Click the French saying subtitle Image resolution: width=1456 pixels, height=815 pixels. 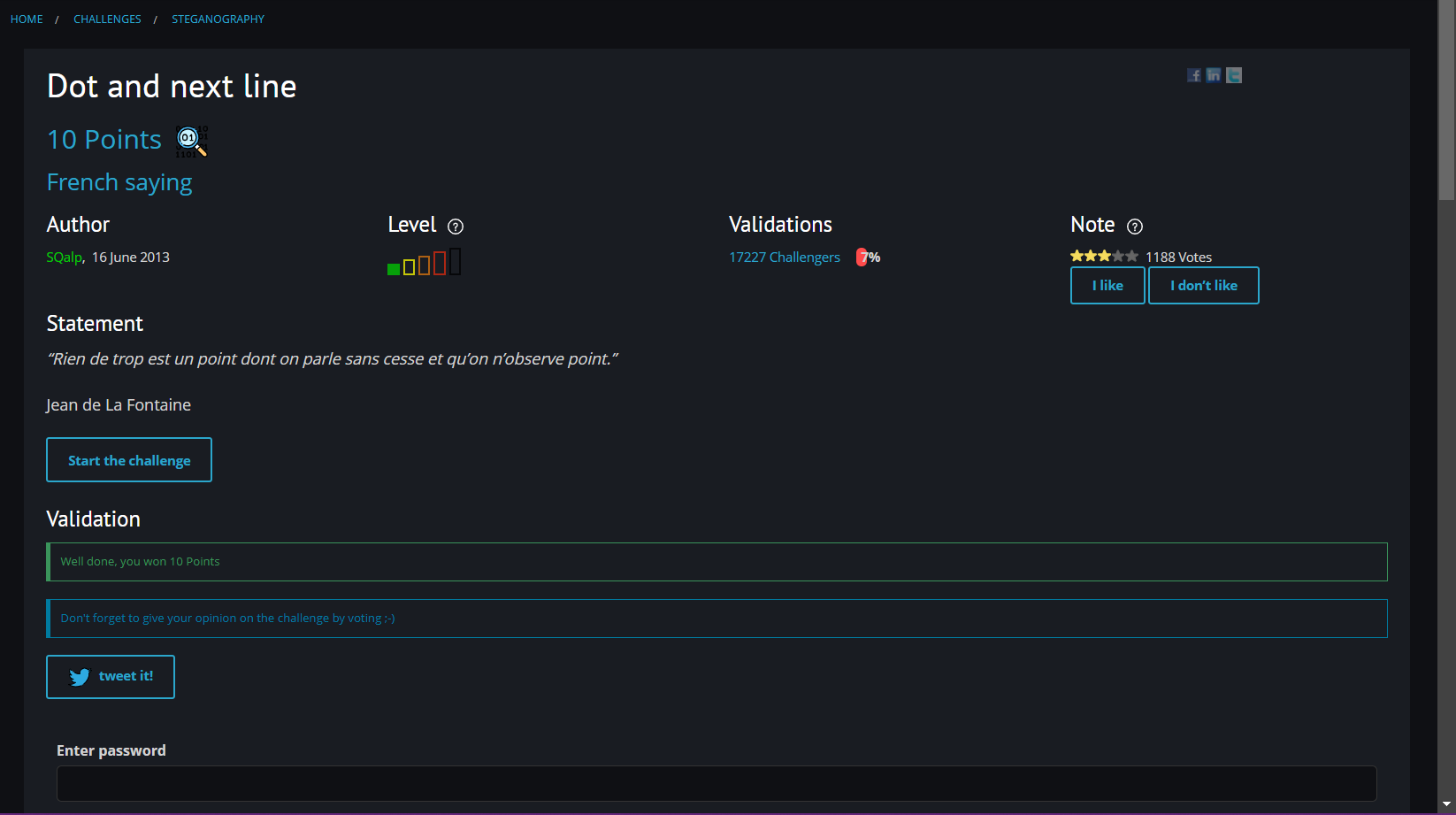[x=119, y=182]
